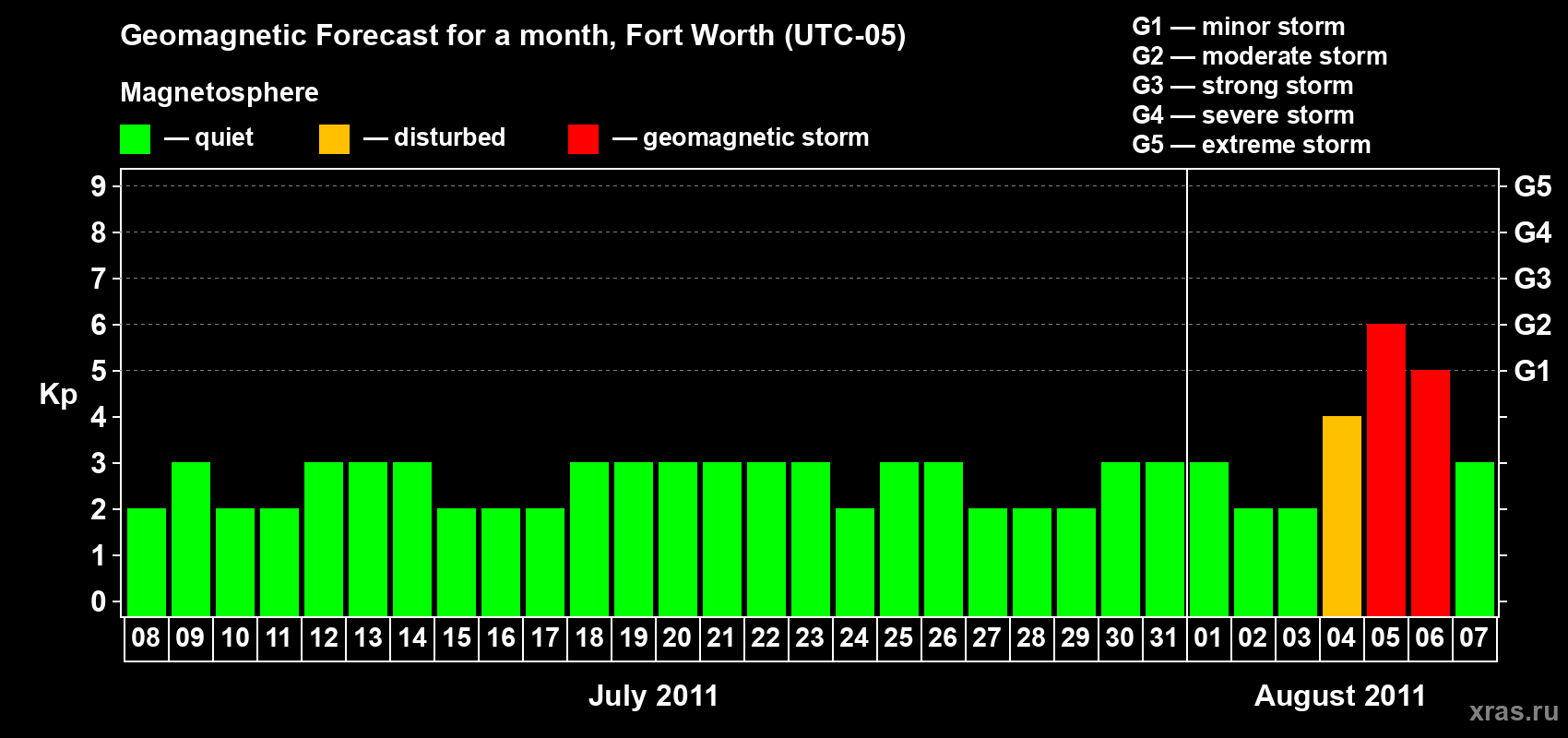Click the date label '20' on axis
1568x738 pixels.
point(677,638)
